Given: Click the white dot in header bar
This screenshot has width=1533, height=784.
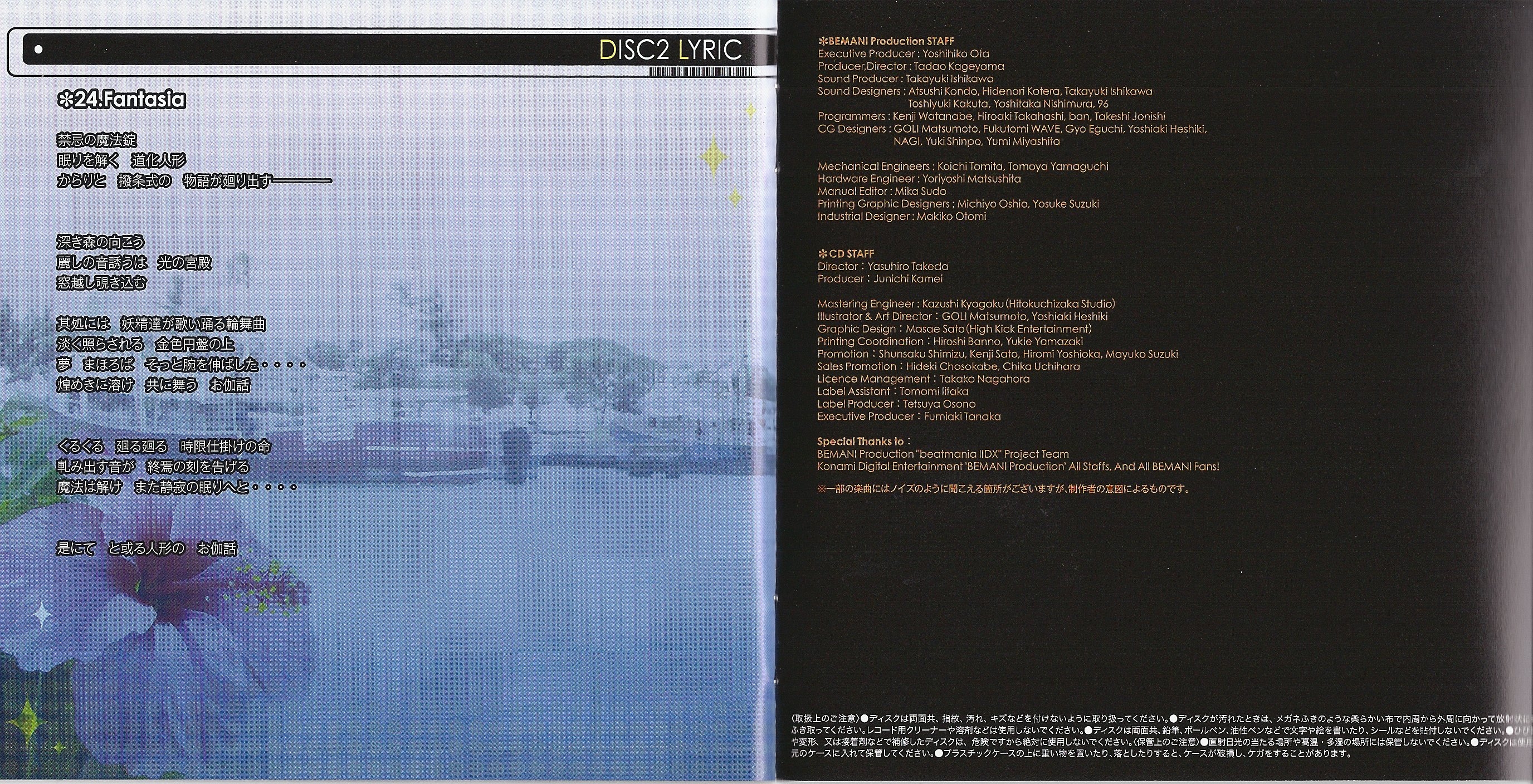Looking at the screenshot, I should tap(38, 50).
